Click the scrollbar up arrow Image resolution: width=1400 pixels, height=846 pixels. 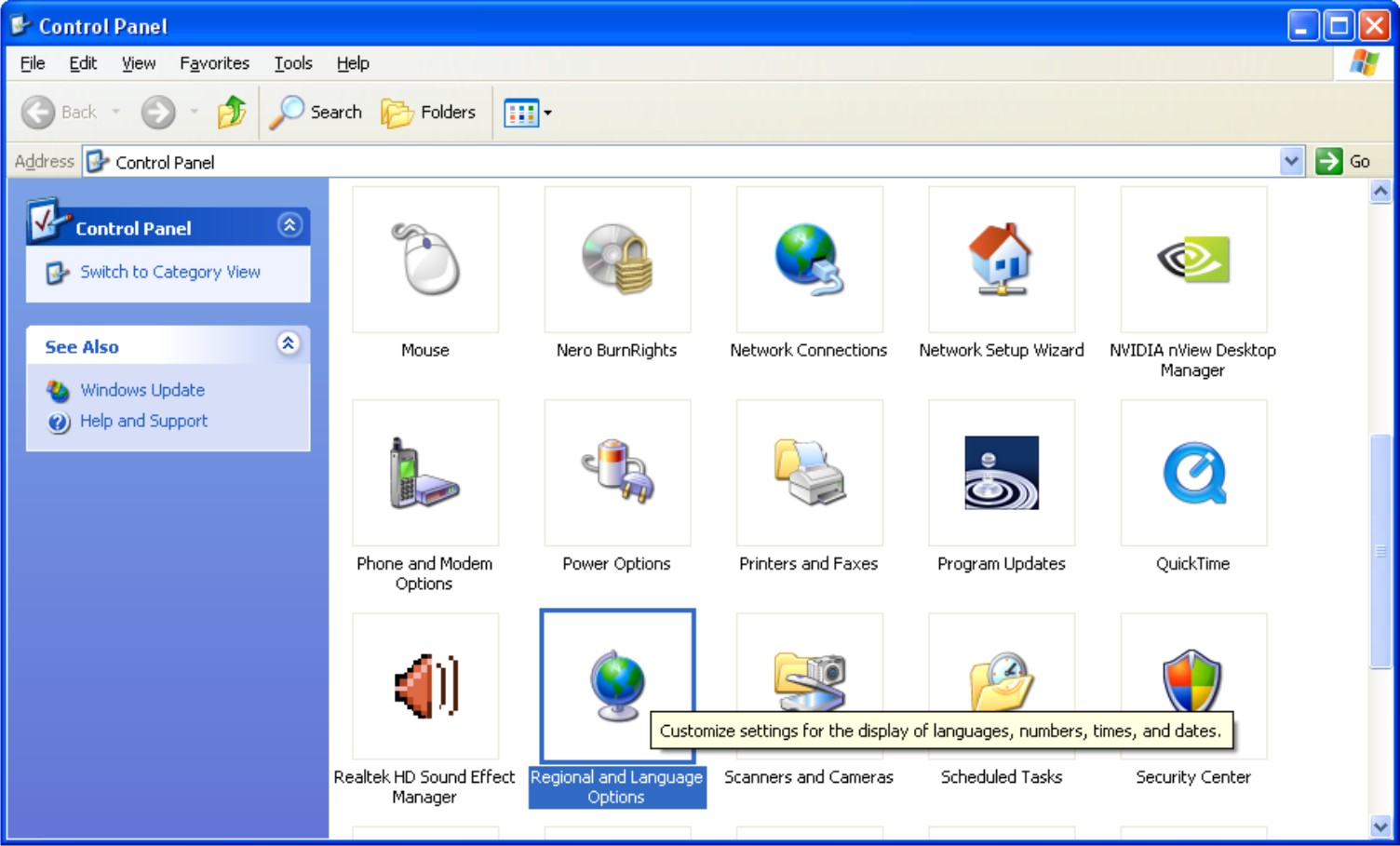tap(1380, 191)
